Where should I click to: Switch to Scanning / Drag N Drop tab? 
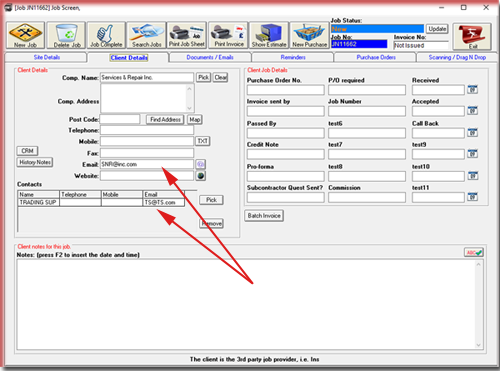[457, 57]
